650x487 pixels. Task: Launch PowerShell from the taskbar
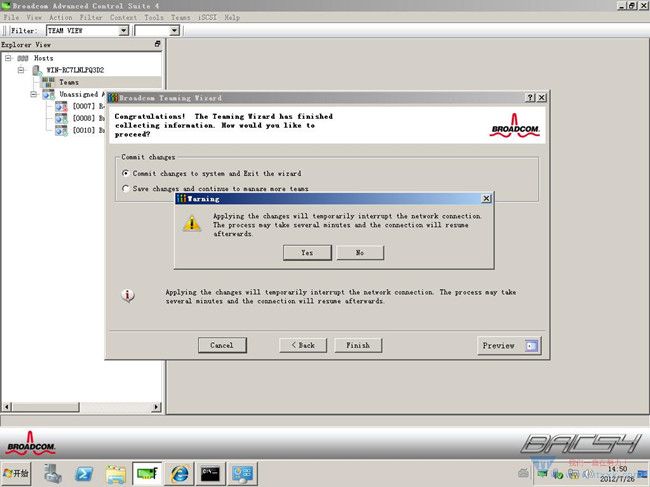(84, 473)
